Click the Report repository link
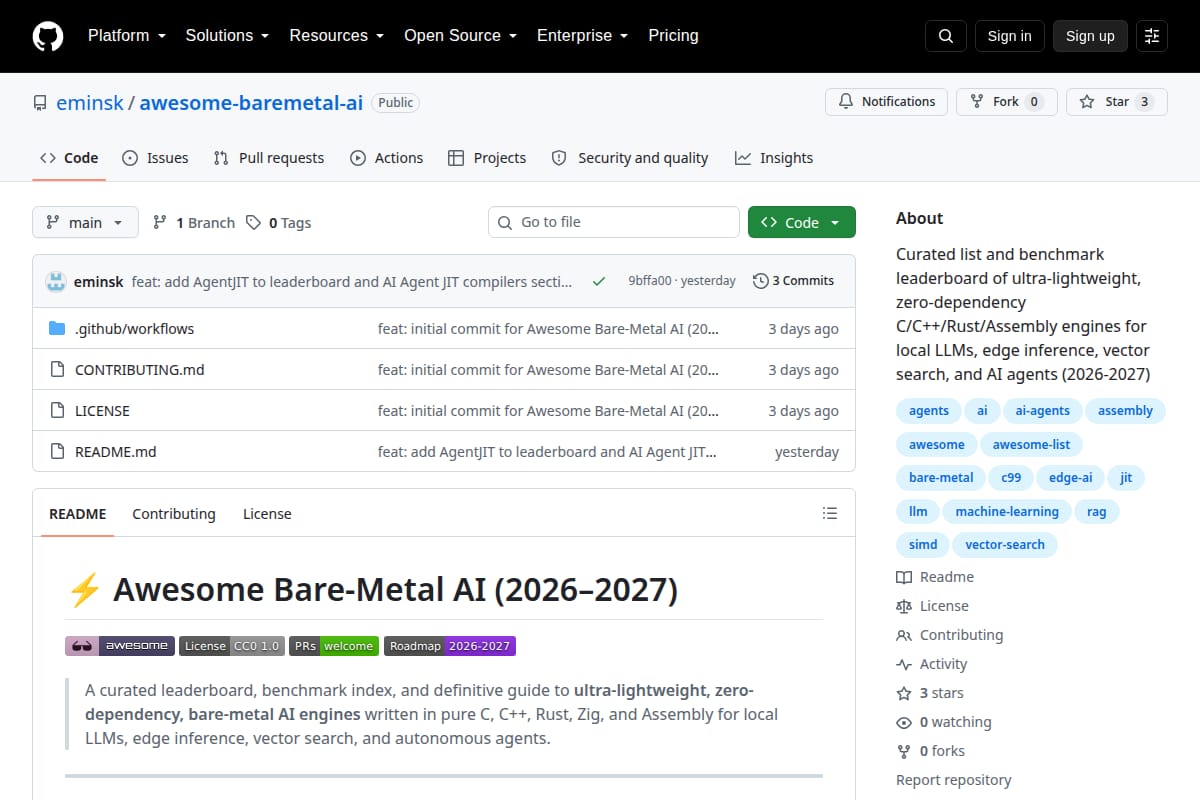1200x800 pixels. pyautogui.click(x=954, y=780)
